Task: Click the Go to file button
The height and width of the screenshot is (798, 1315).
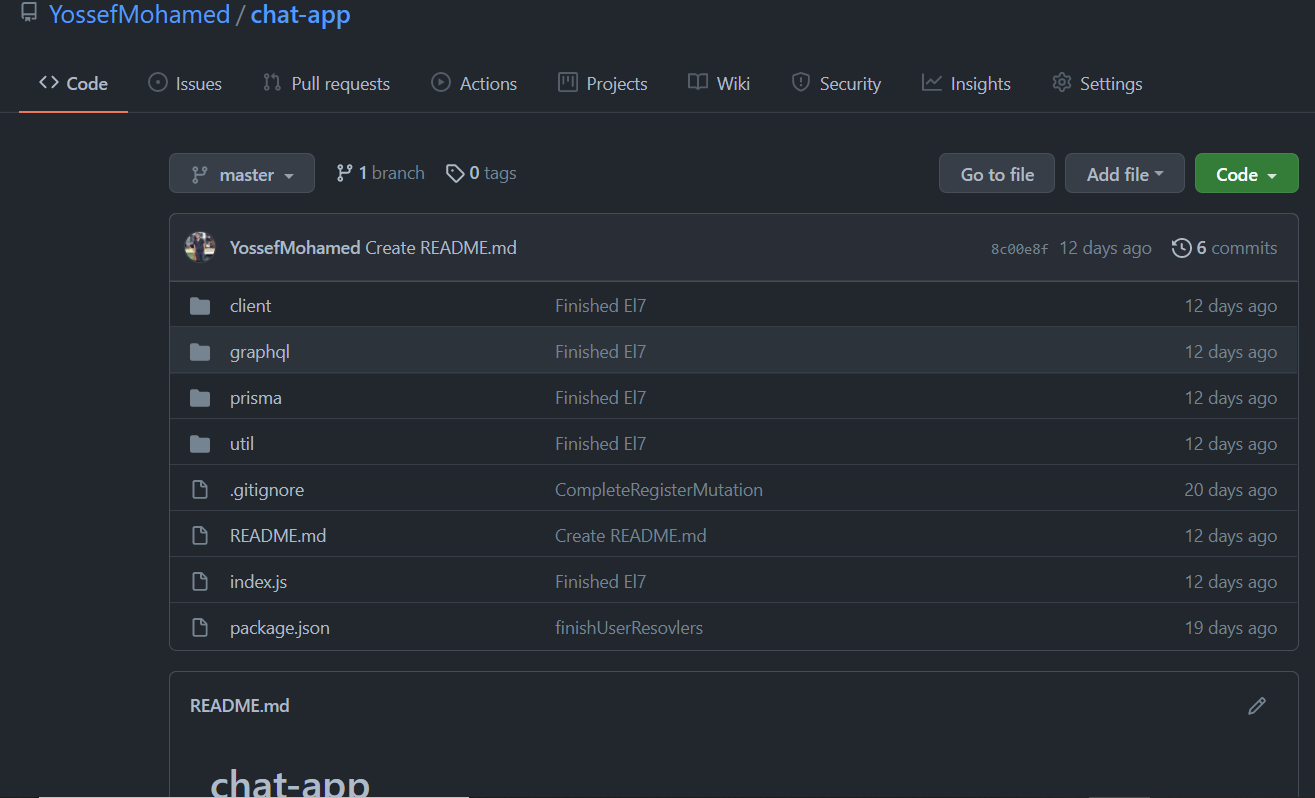Action: click(996, 173)
